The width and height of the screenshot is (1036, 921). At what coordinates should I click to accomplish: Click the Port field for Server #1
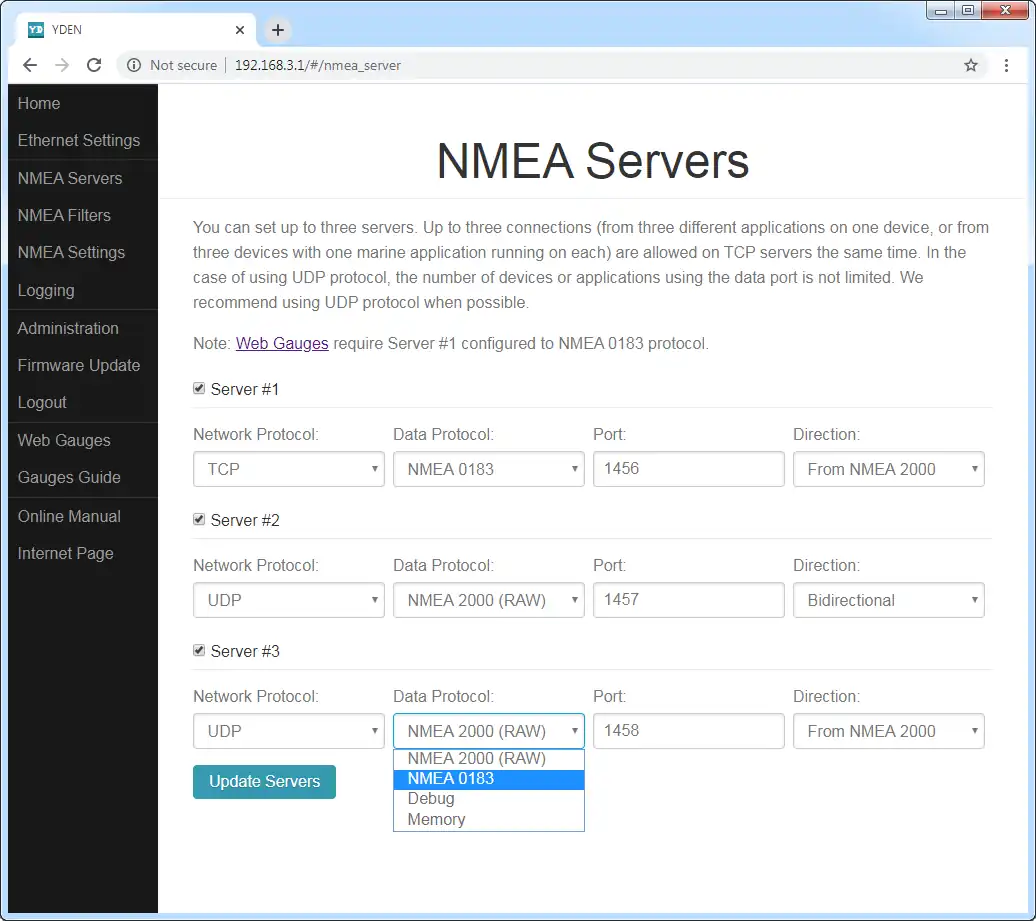click(x=688, y=469)
